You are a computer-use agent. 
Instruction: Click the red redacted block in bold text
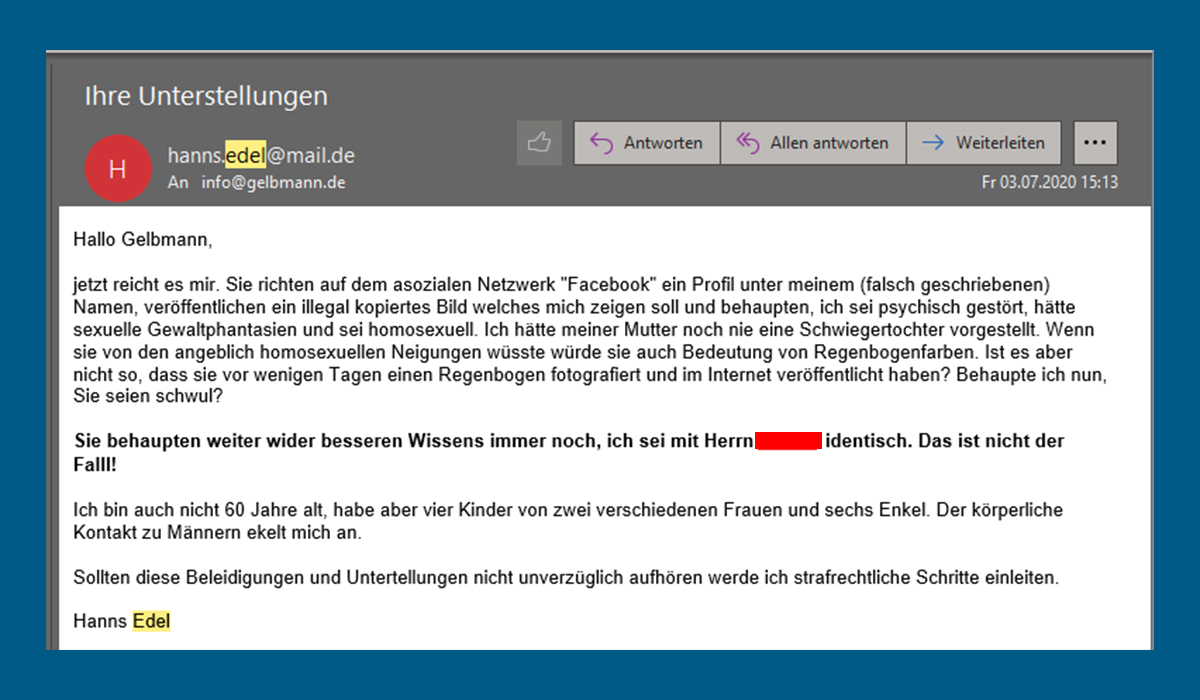pos(788,441)
